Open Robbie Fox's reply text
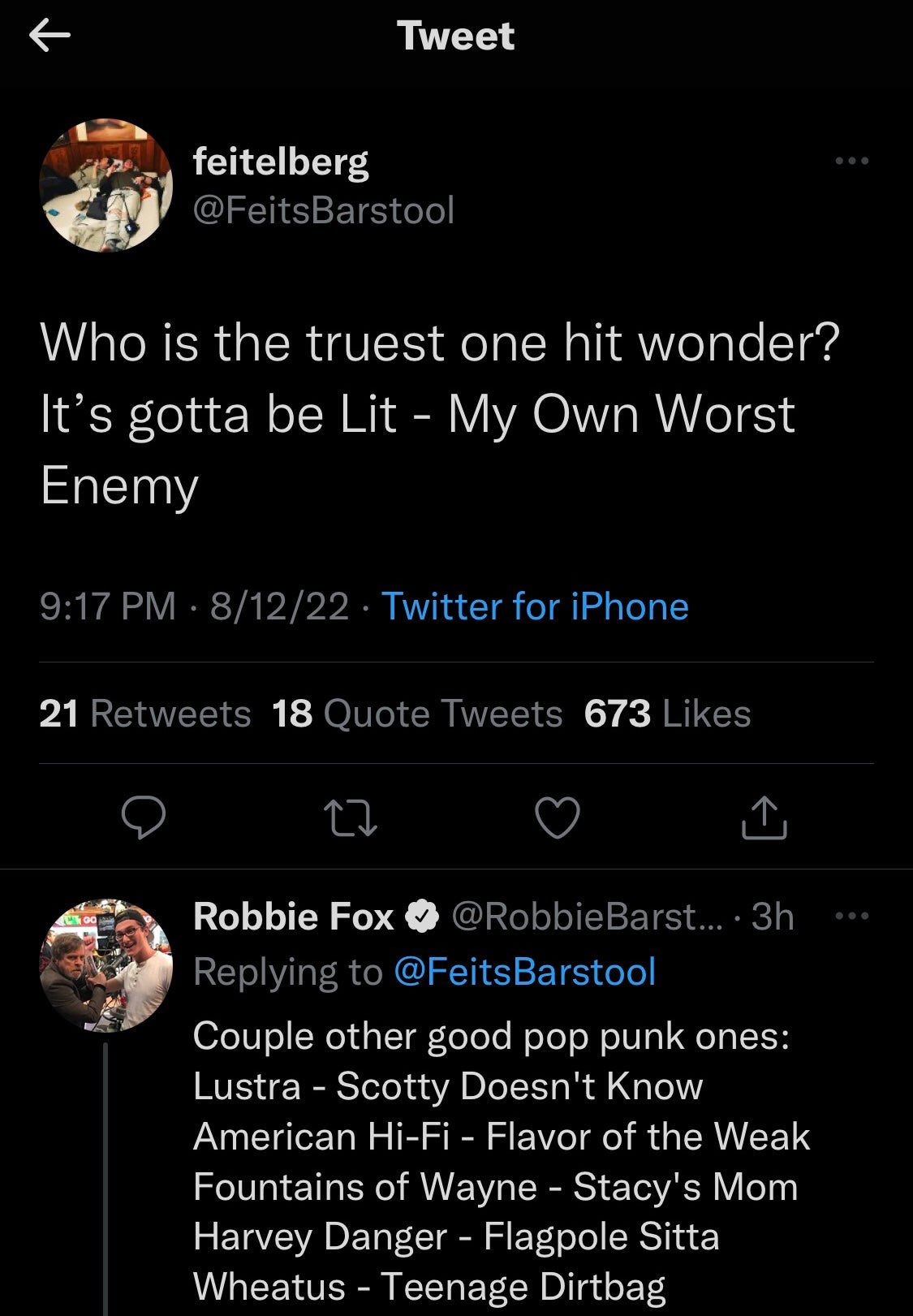This screenshot has width=913, height=1316. (500, 1161)
